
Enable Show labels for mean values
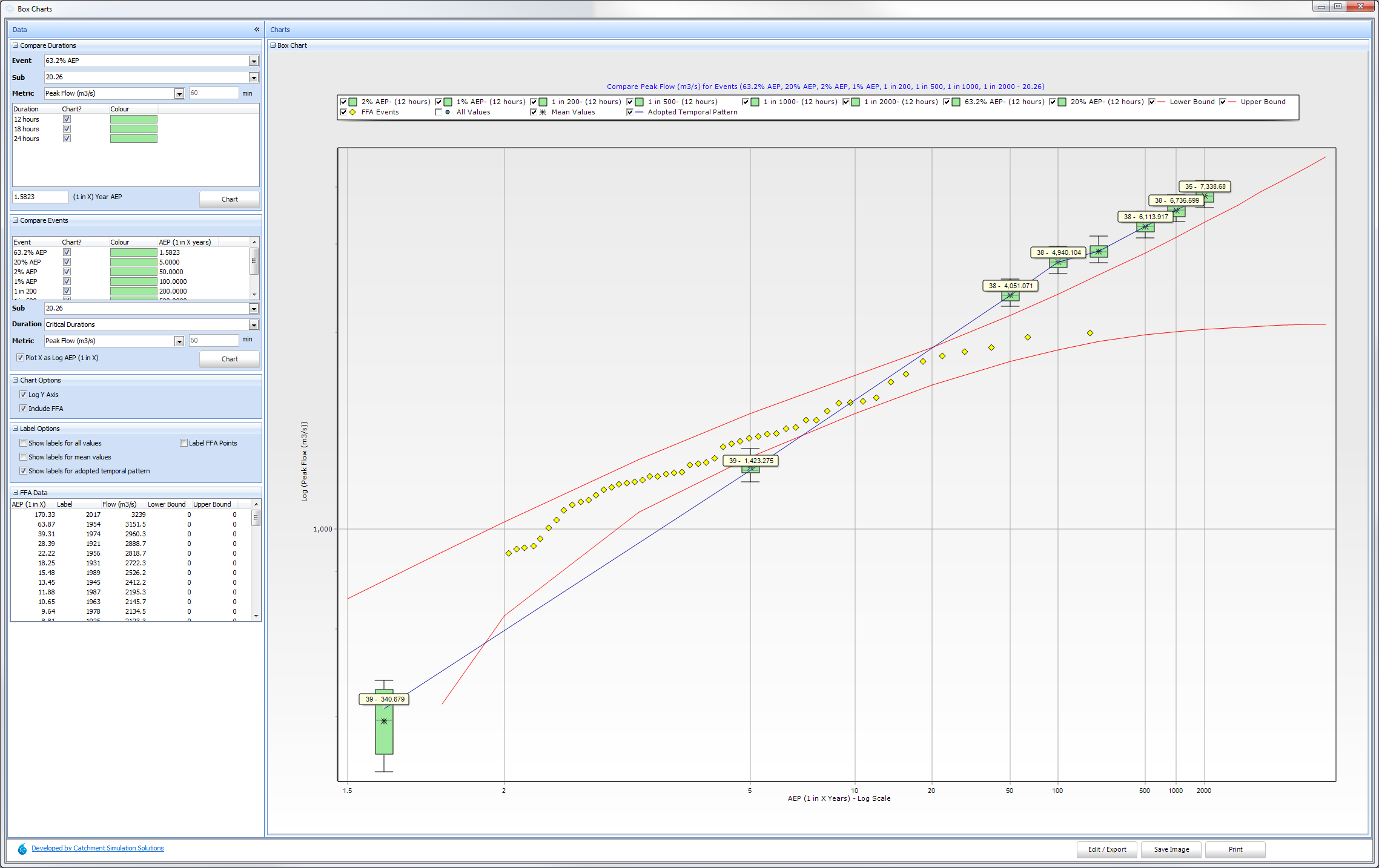(24, 457)
